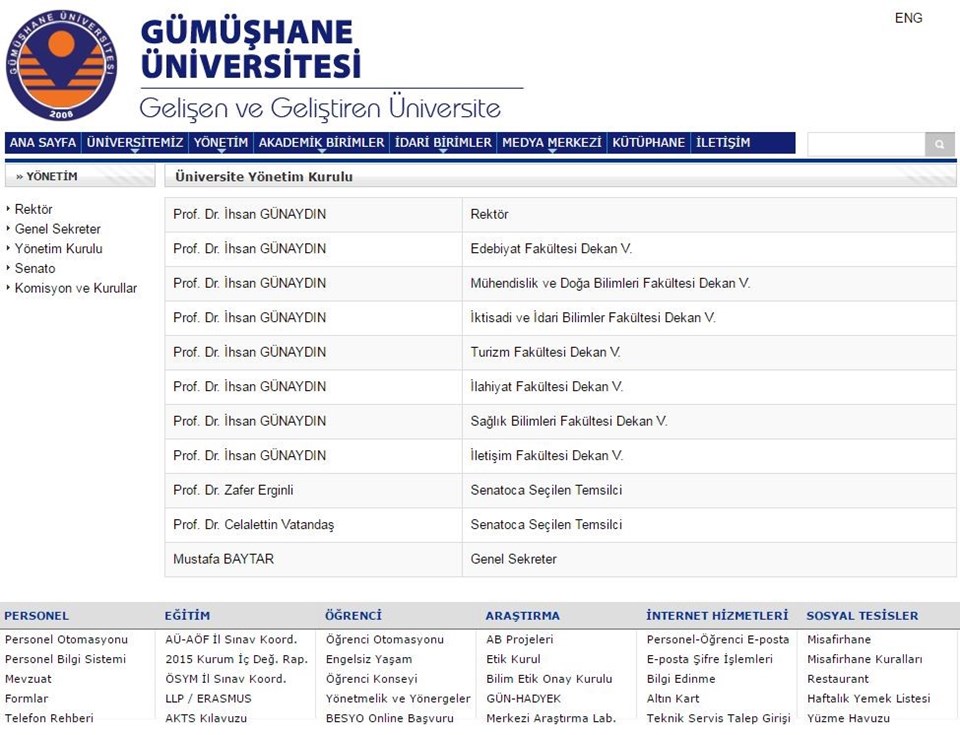
Task: Open Misafirhane footer link
Action: coord(839,639)
